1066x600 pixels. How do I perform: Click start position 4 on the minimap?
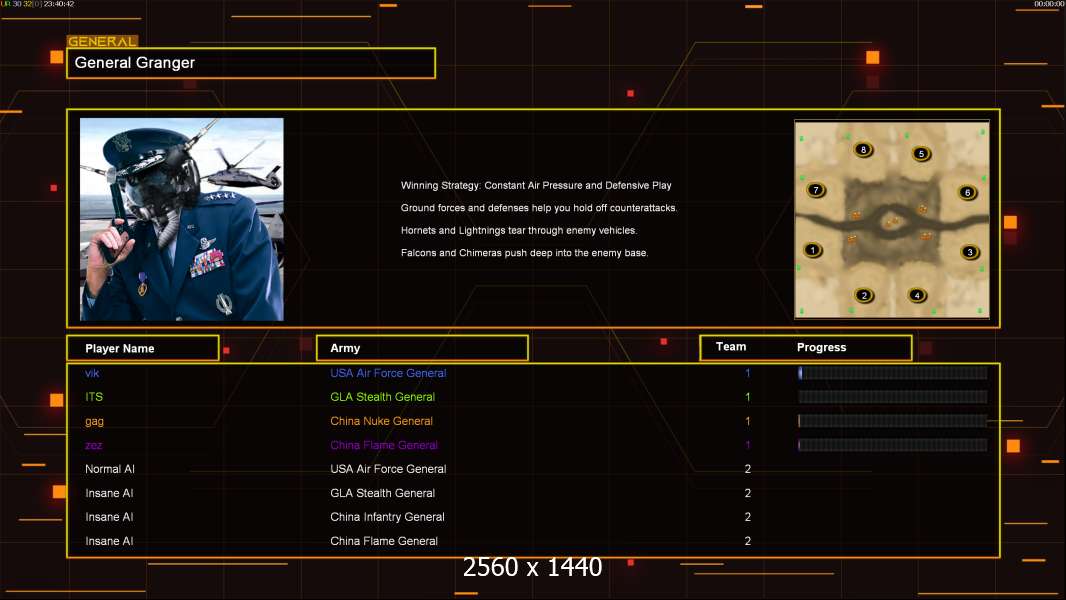pos(917,295)
